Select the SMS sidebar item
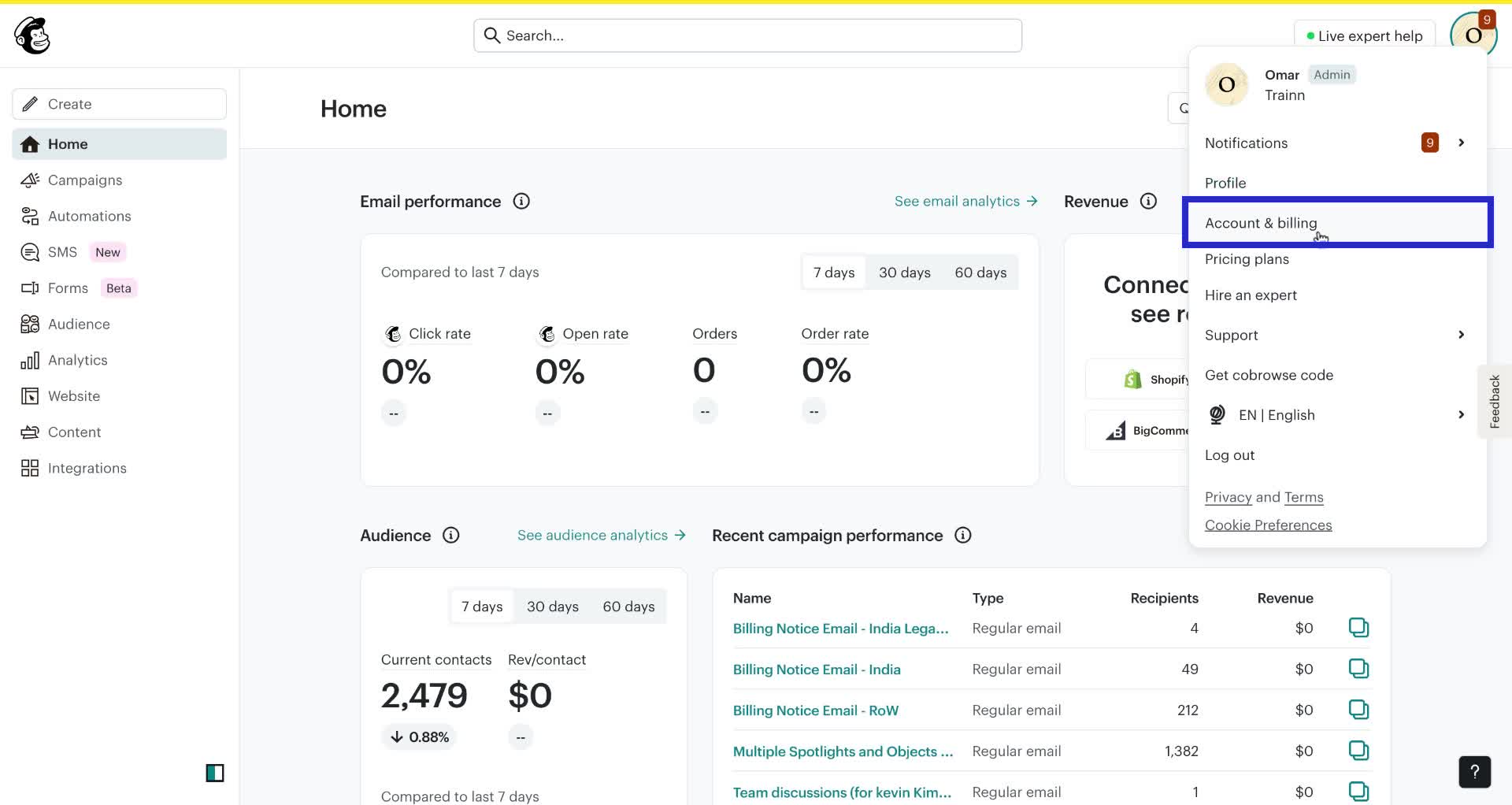The image size is (1512, 805). [63, 251]
